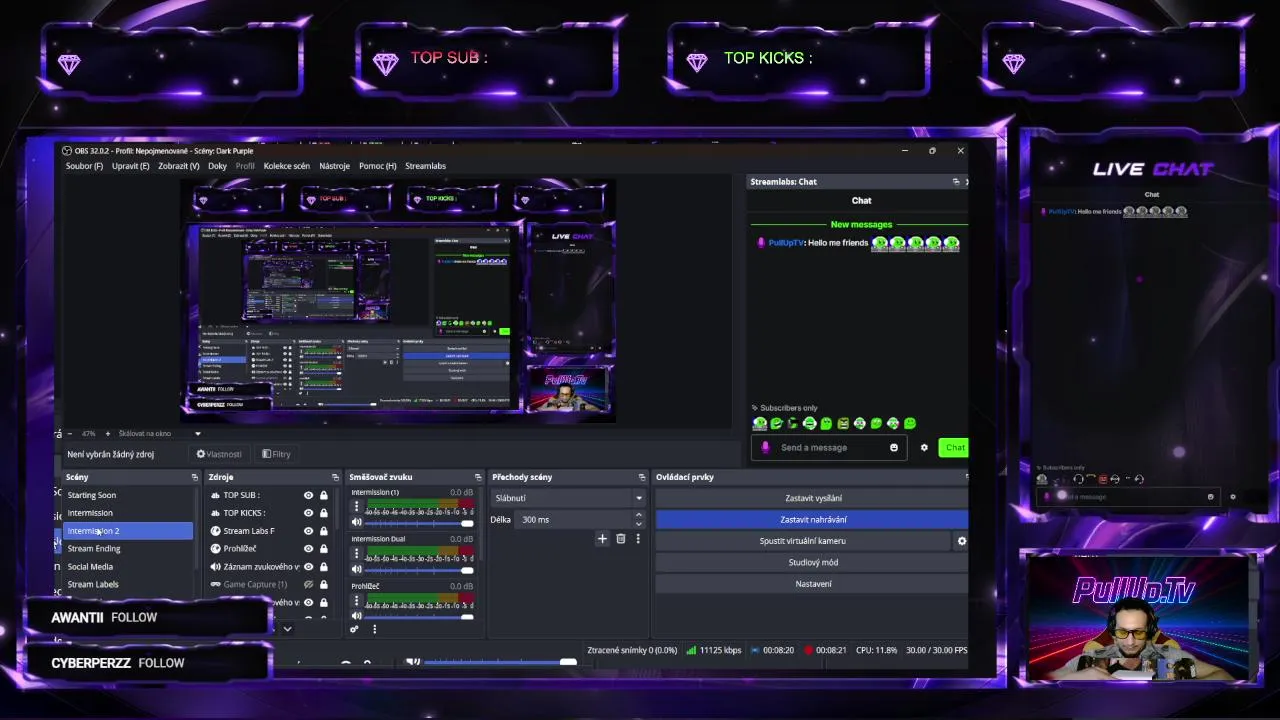Screen dimensions: 1280x720
Task: Open the Pomoc (H) menu
Action: click(377, 166)
